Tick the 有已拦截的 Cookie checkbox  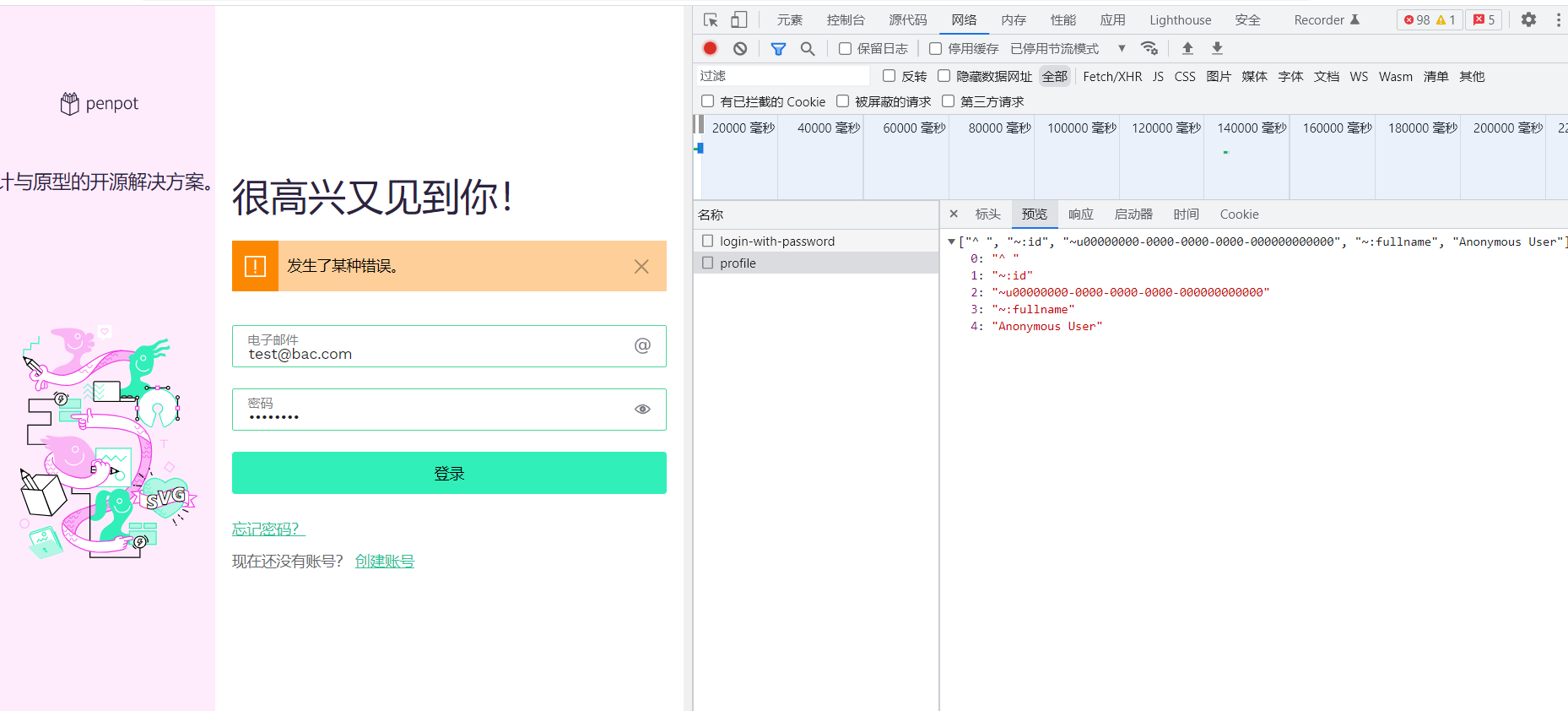tap(707, 101)
